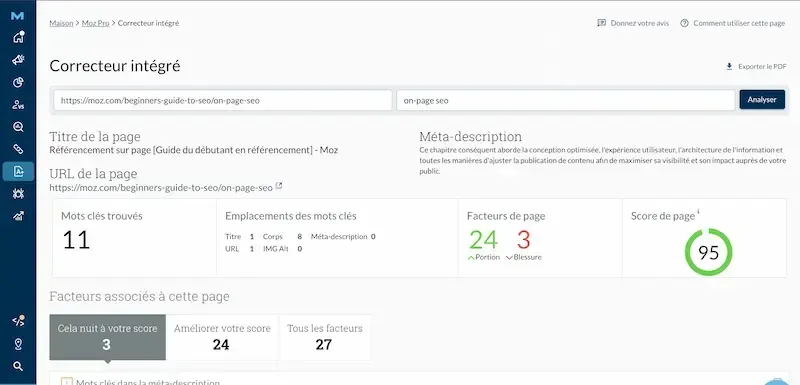Click the download icon beside Exporter le PDF
Screen dimensions: 800x385
point(730,66)
